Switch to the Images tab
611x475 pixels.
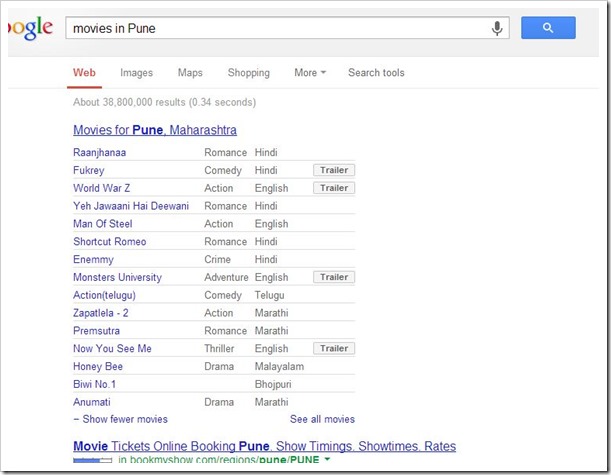136,73
